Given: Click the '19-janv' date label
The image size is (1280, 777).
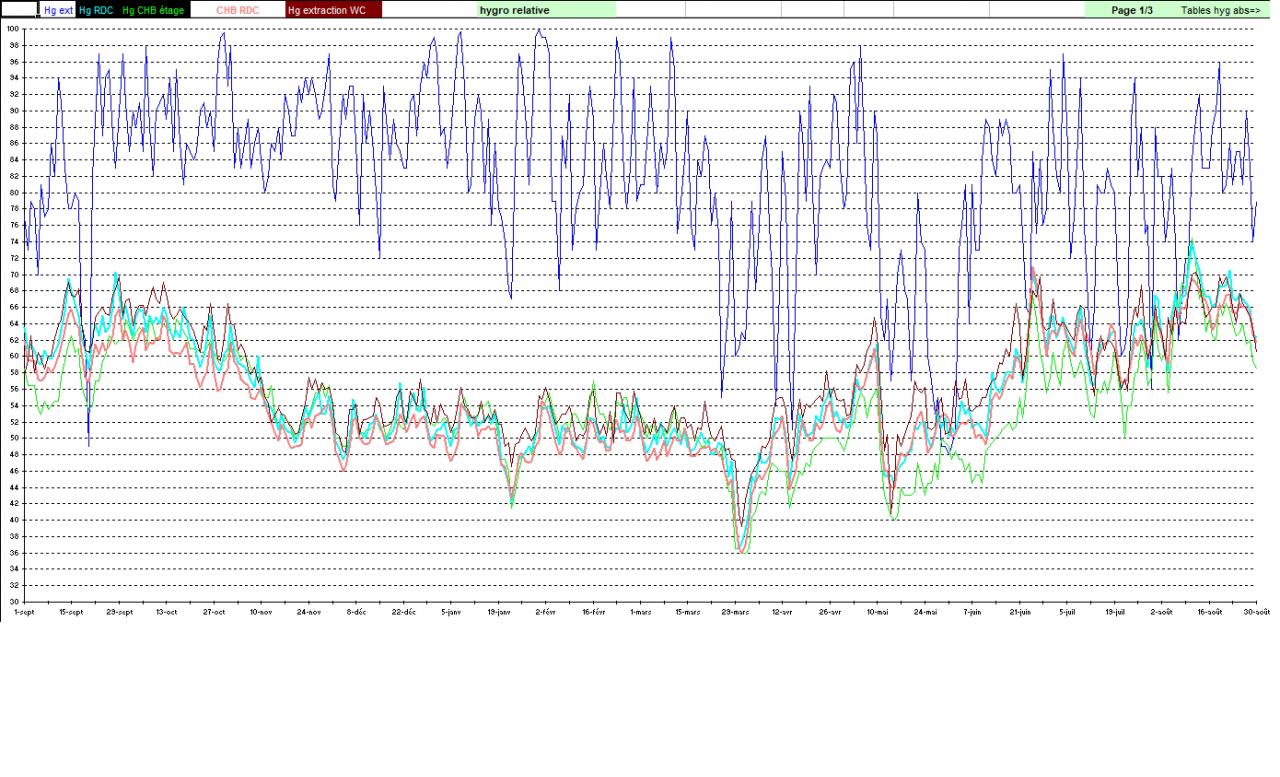Looking at the screenshot, I should click(498, 611).
